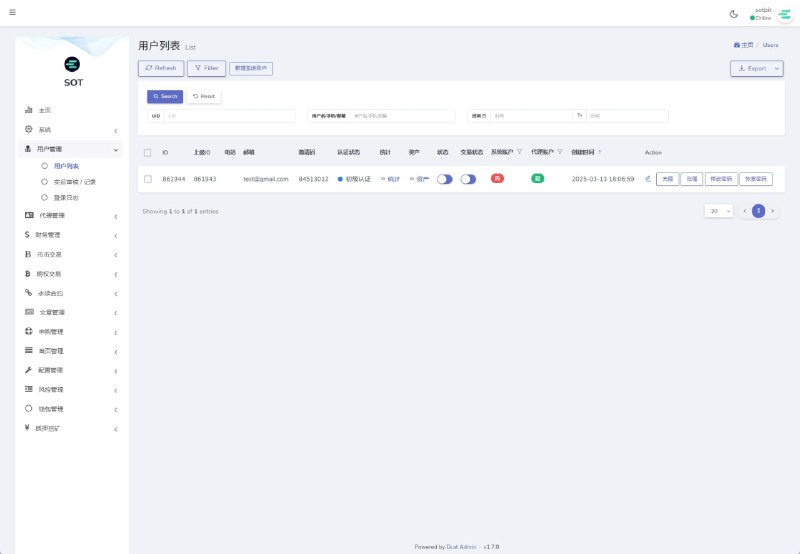Expand the 系统 menu chevron
The height and width of the screenshot is (554, 800).
pos(116,131)
